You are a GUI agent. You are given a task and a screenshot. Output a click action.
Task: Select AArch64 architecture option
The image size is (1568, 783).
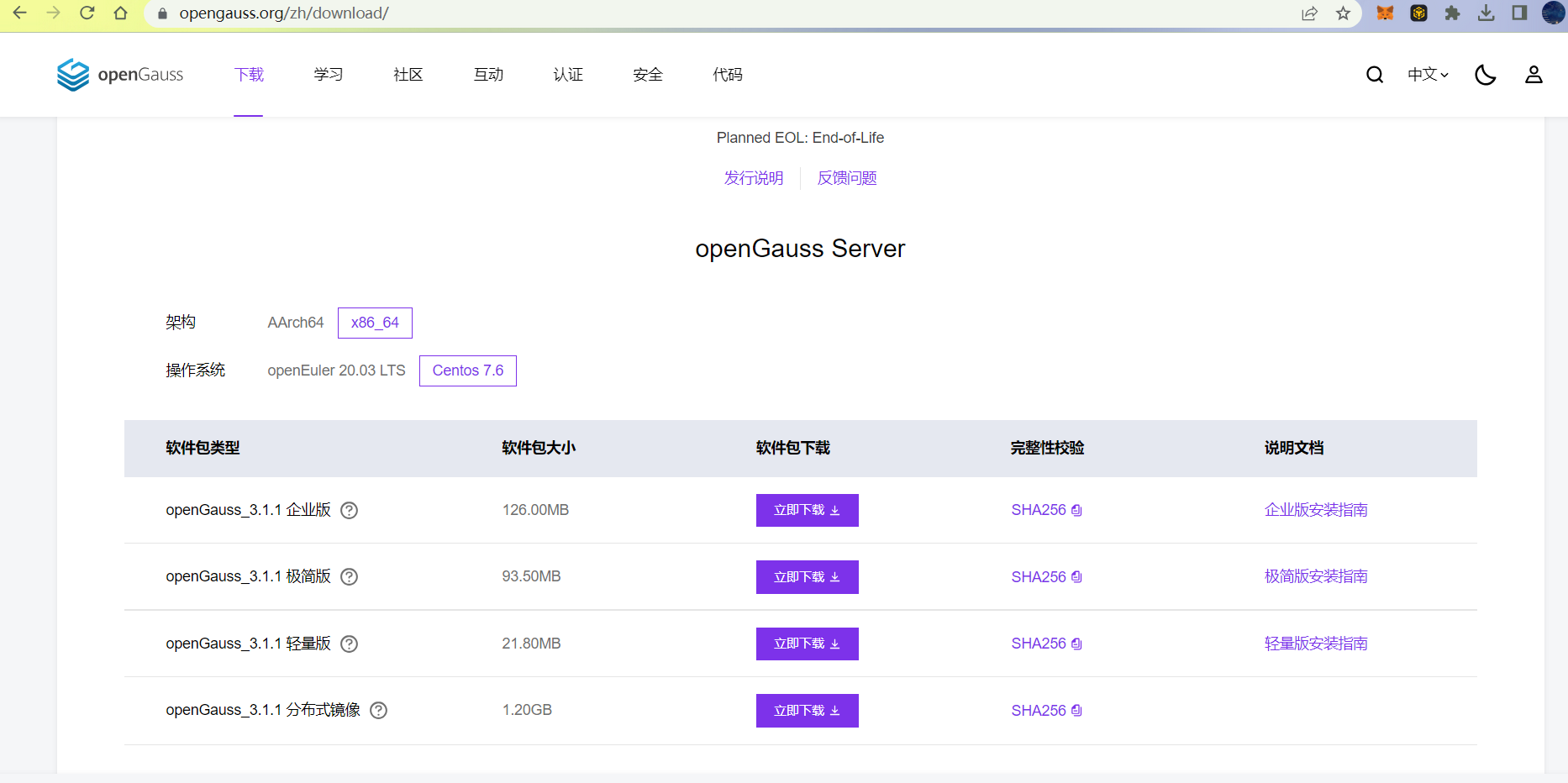(295, 323)
